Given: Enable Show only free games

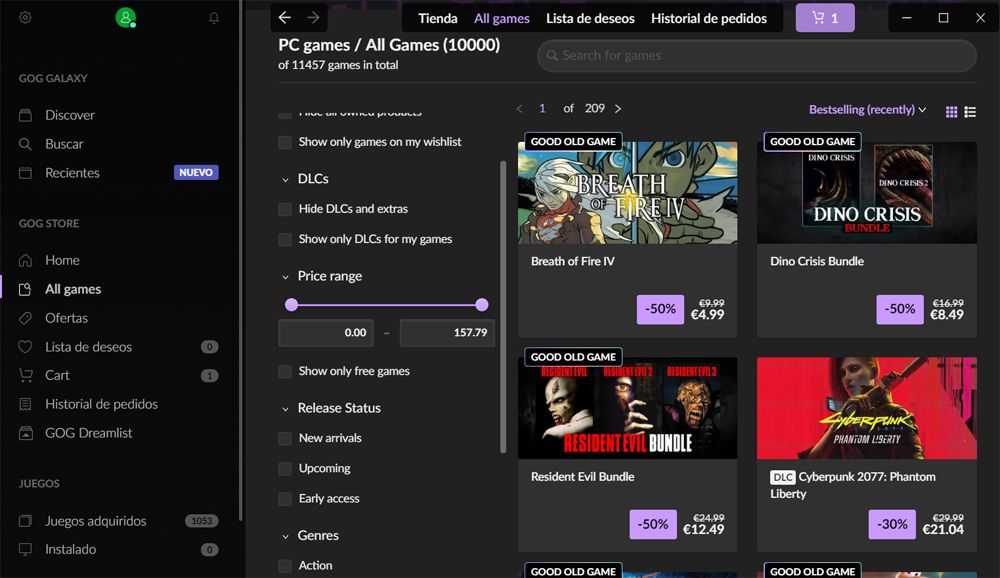Looking at the screenshot, I should click(285, 371).
